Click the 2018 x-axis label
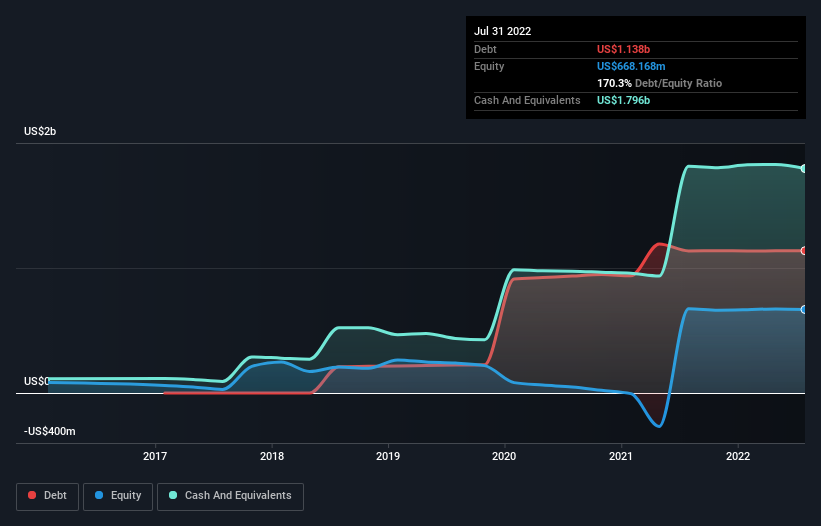 point(272,456)
